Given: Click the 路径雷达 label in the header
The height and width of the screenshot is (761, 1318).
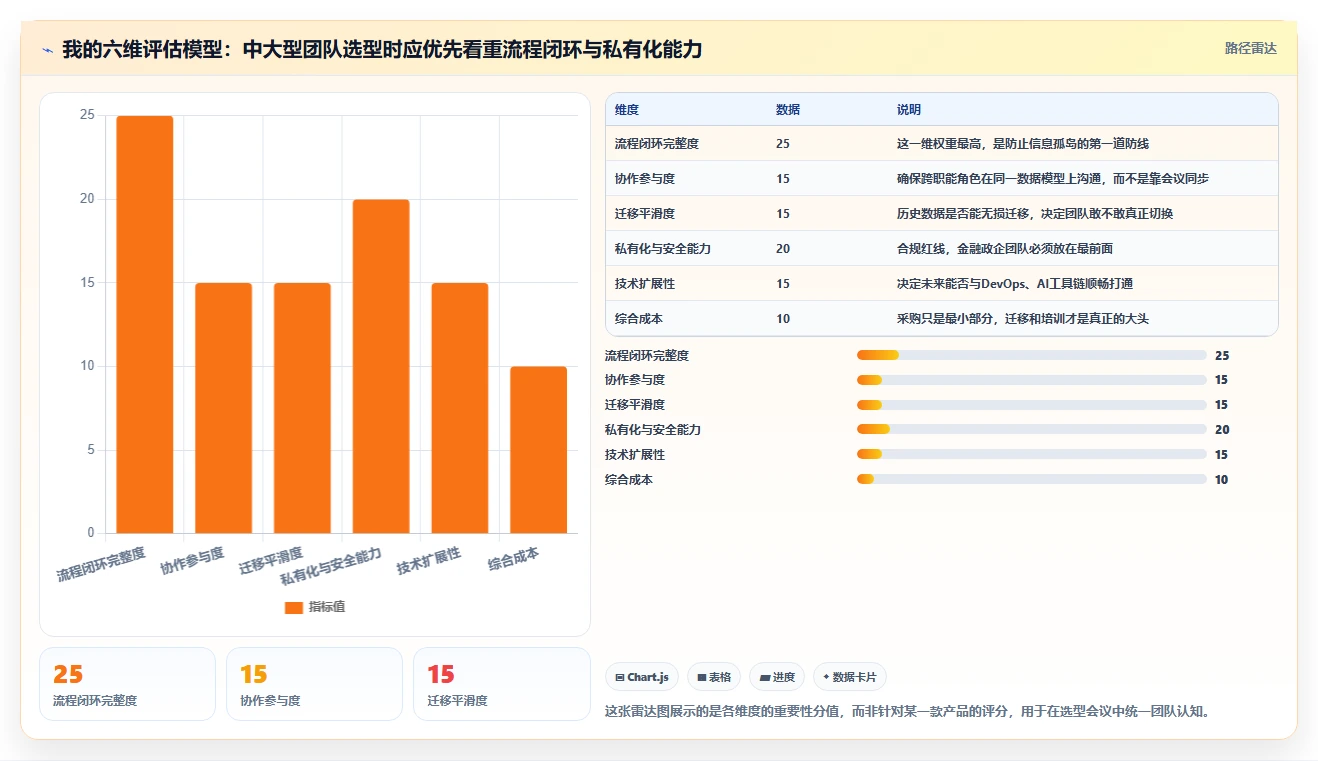Looking at the screenshot, I should click(x=1251, y=48).
